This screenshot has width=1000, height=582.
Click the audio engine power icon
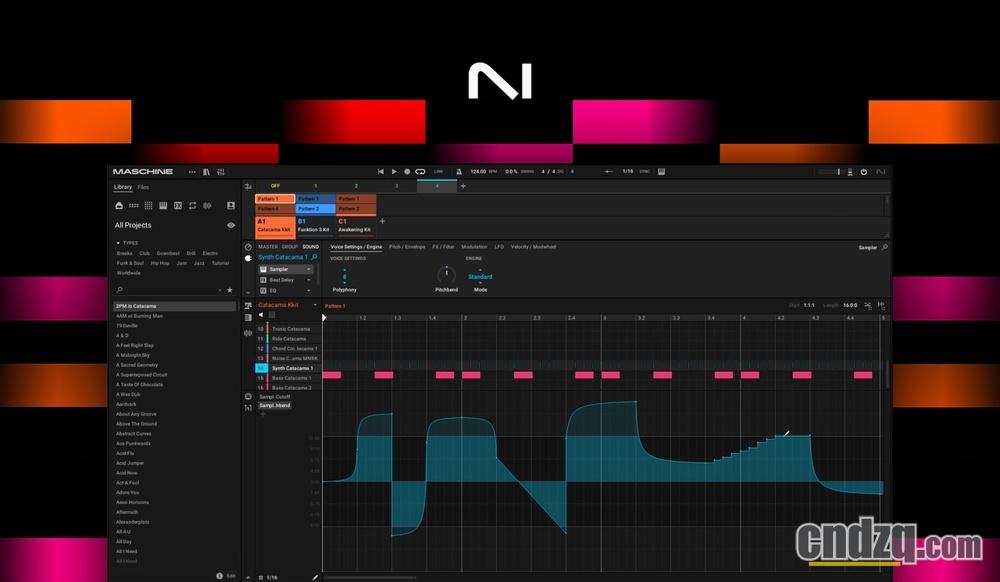coord(864,171)
